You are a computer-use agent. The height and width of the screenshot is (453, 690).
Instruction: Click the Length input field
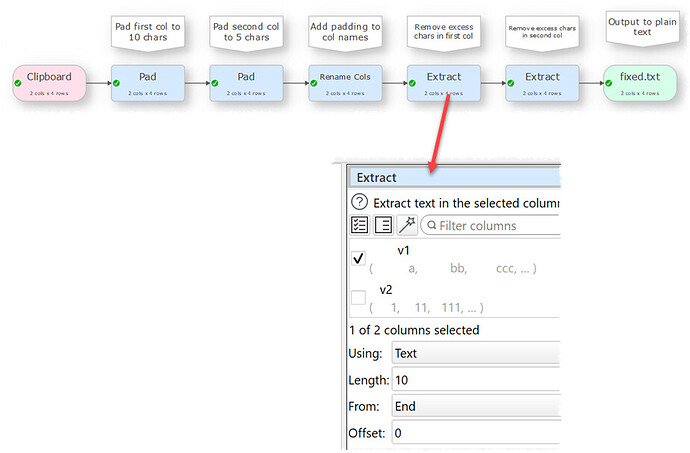(476, 379)
